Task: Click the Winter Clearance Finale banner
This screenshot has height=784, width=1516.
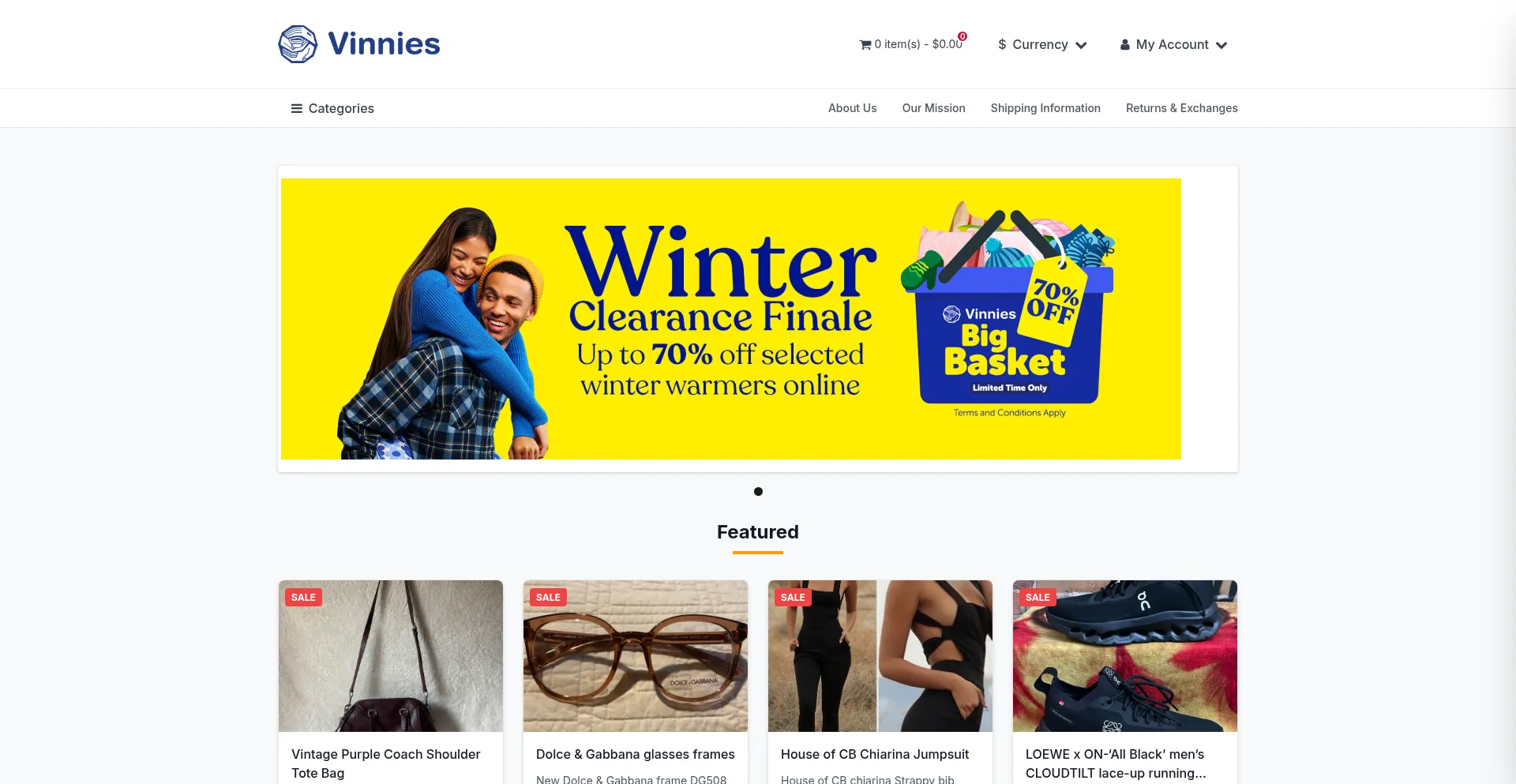Action: [731, 319]
